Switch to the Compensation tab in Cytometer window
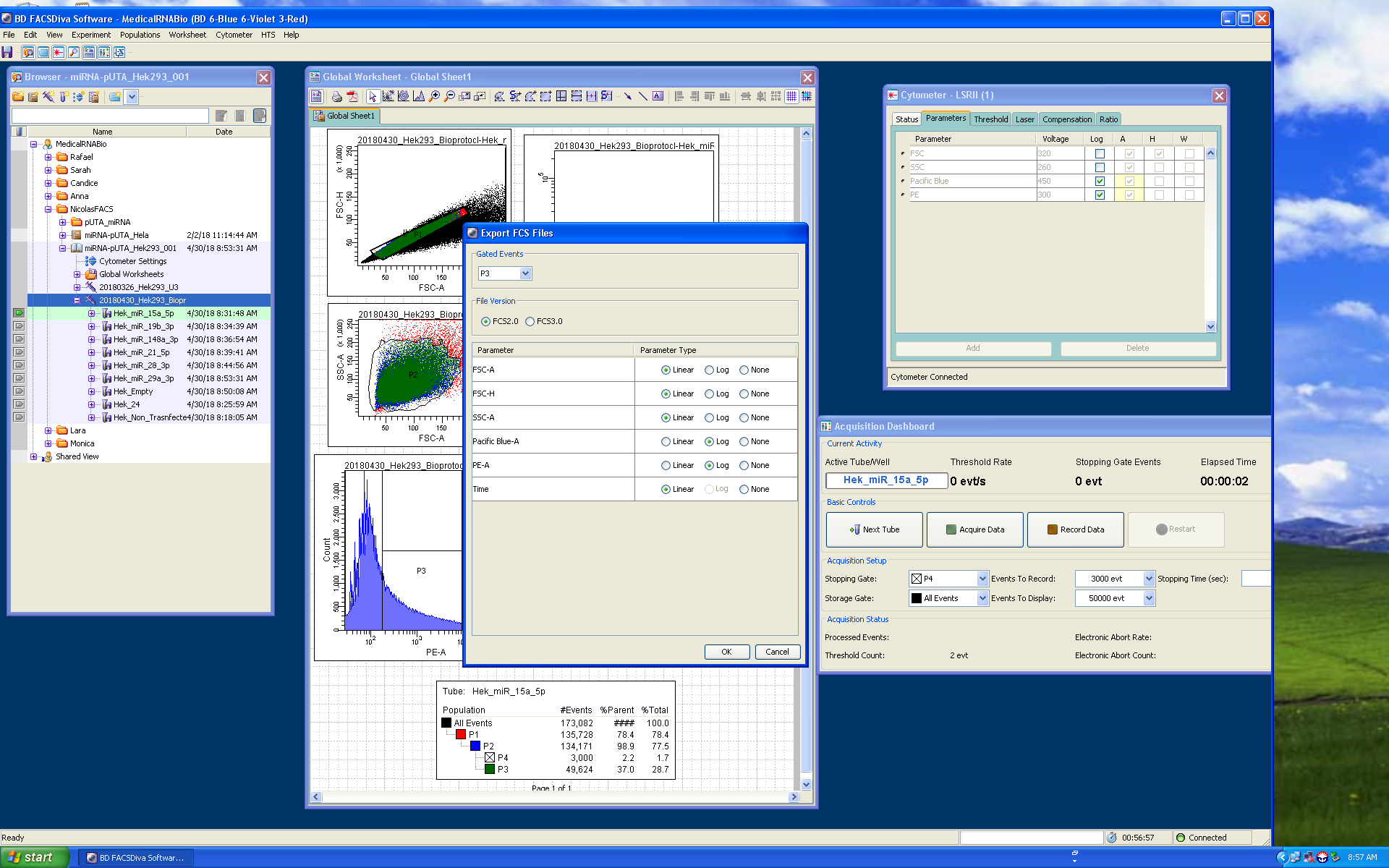Image resolution: width=1389 pixels, height=868 pixels. click(1067, 119)
